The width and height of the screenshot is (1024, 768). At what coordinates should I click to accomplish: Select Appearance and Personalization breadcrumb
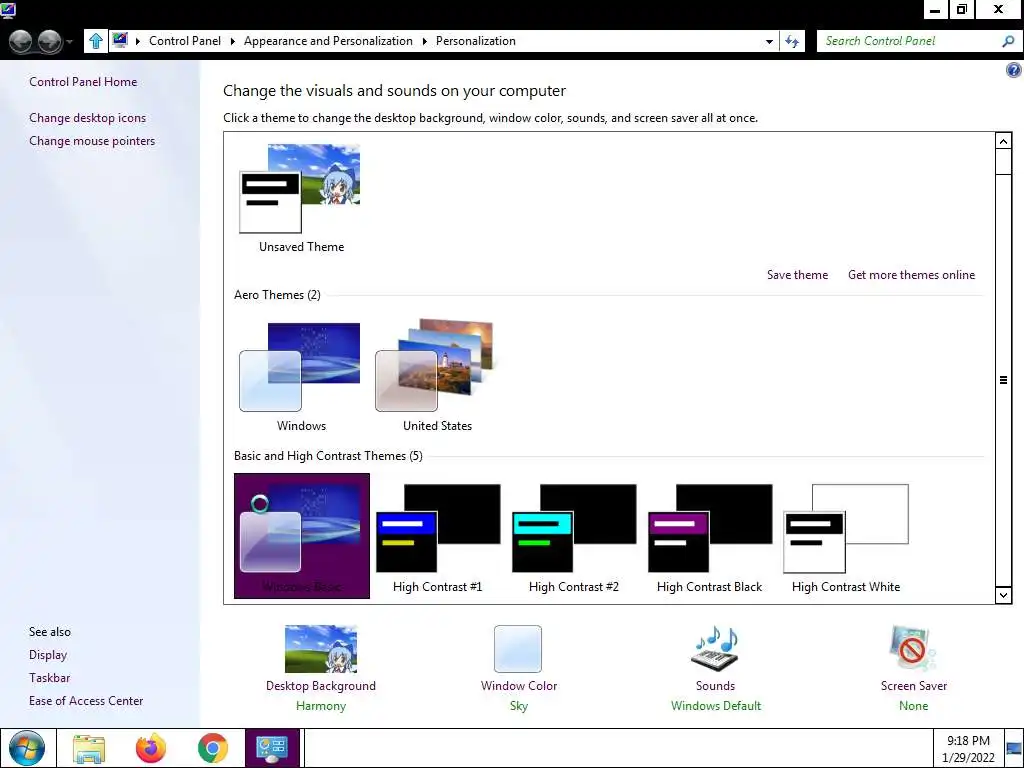click(328, 40)
